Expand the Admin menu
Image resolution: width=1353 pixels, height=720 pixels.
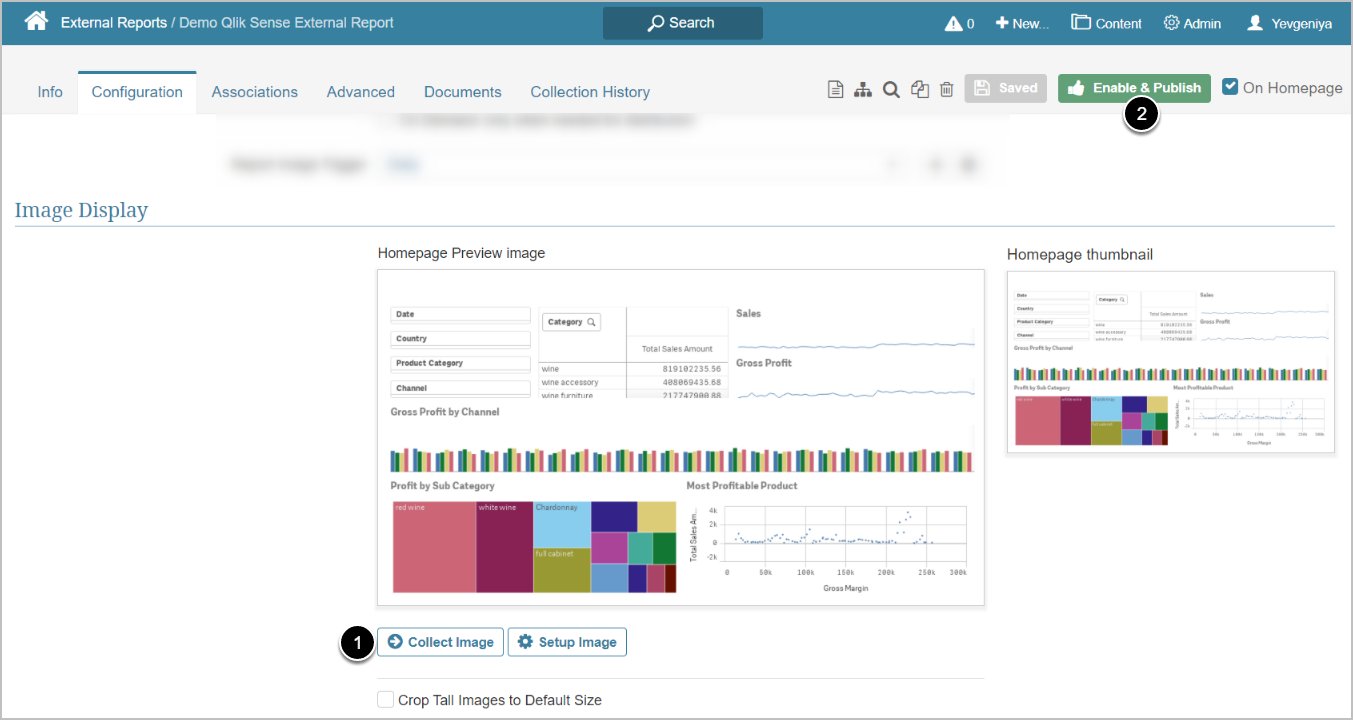[1192, 23]
